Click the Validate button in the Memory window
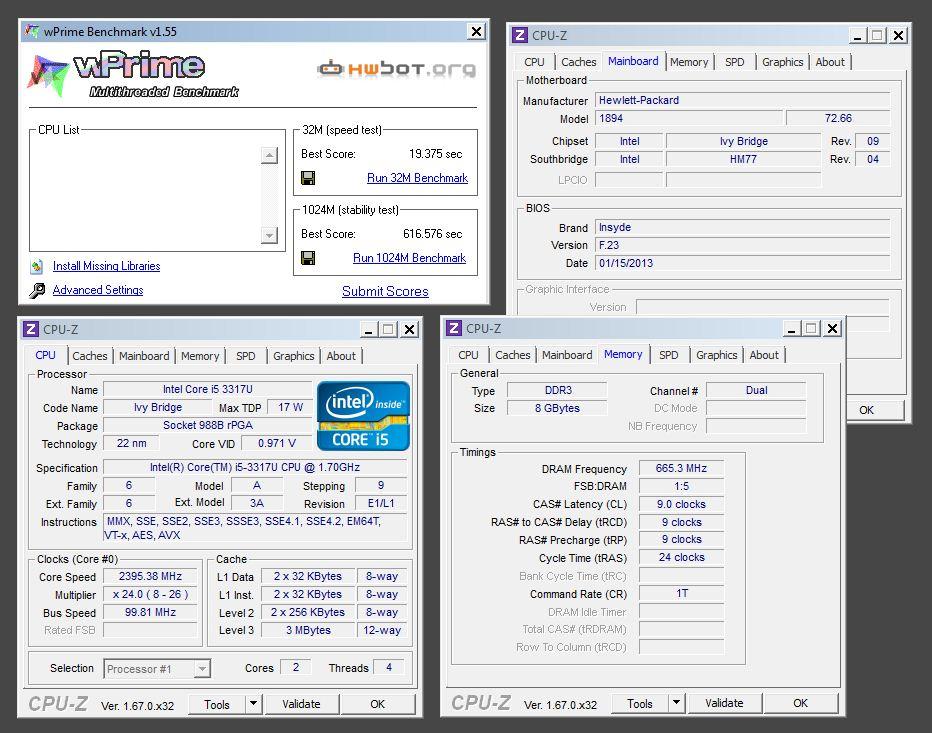The image size is (932, 733). coord(724,703)
